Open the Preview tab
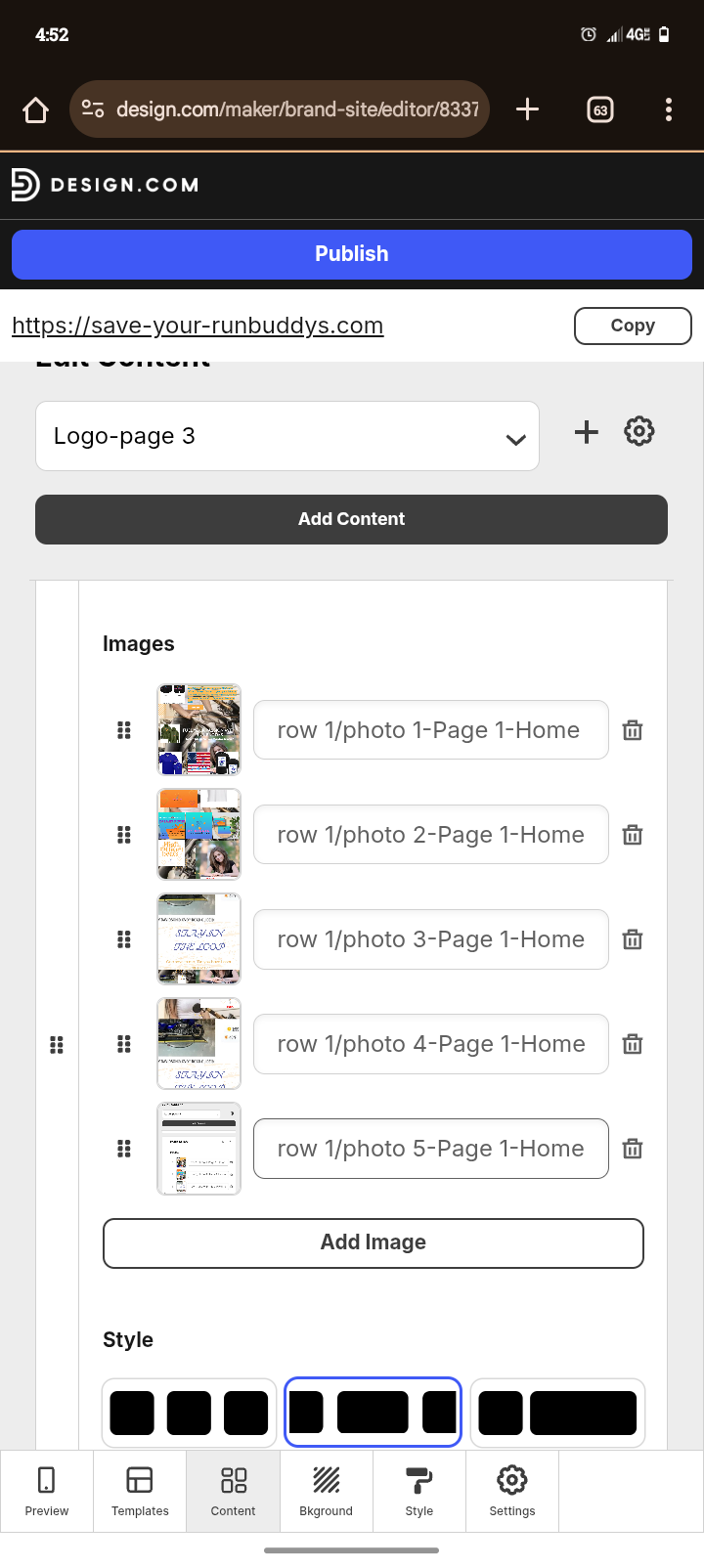Screen dimensions: 704x1568 [46, 1491]
